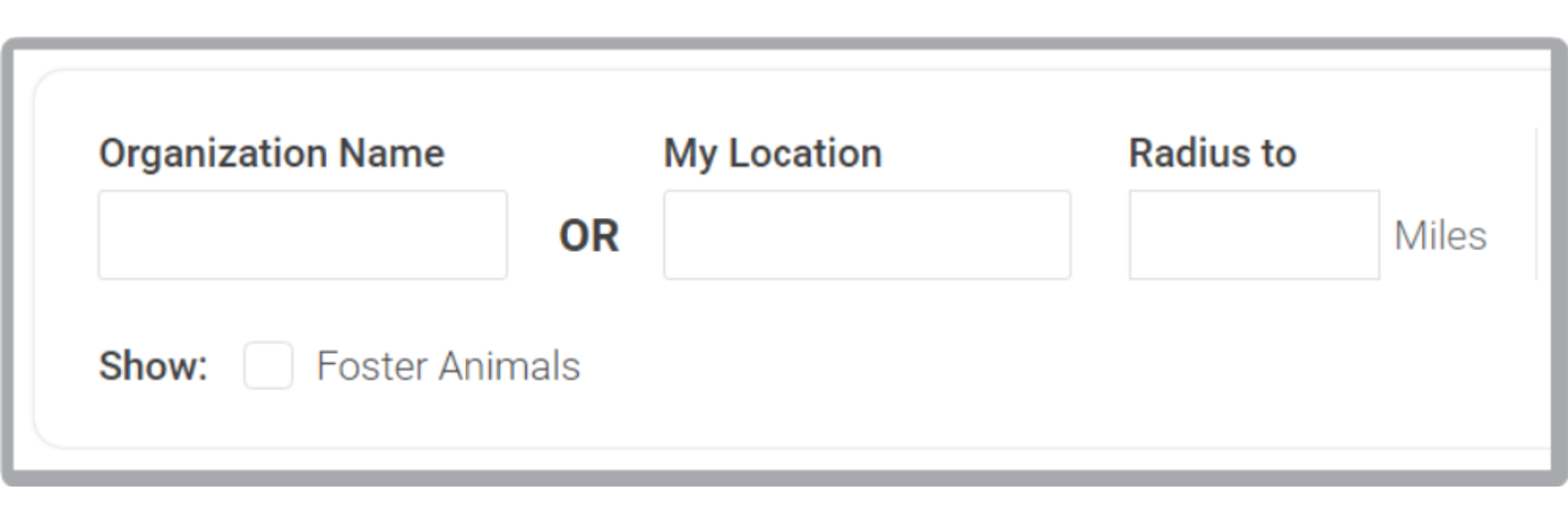Click the Foster Animals label text

[x=448, y=366]
